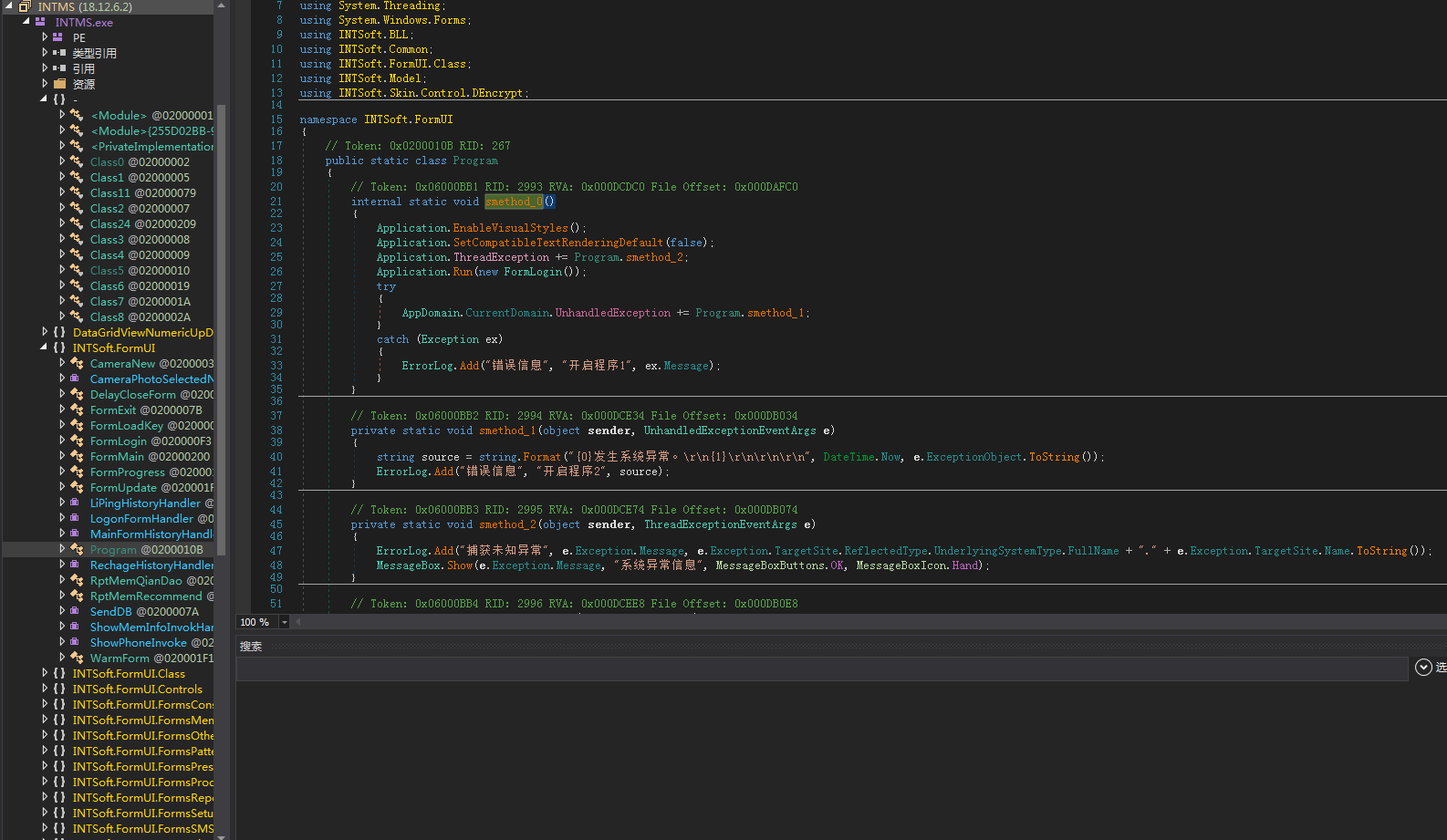Screen dimensions: 1447x840
Task: Click the search input field
Action: pyautogui.click(x=821, y=669)
